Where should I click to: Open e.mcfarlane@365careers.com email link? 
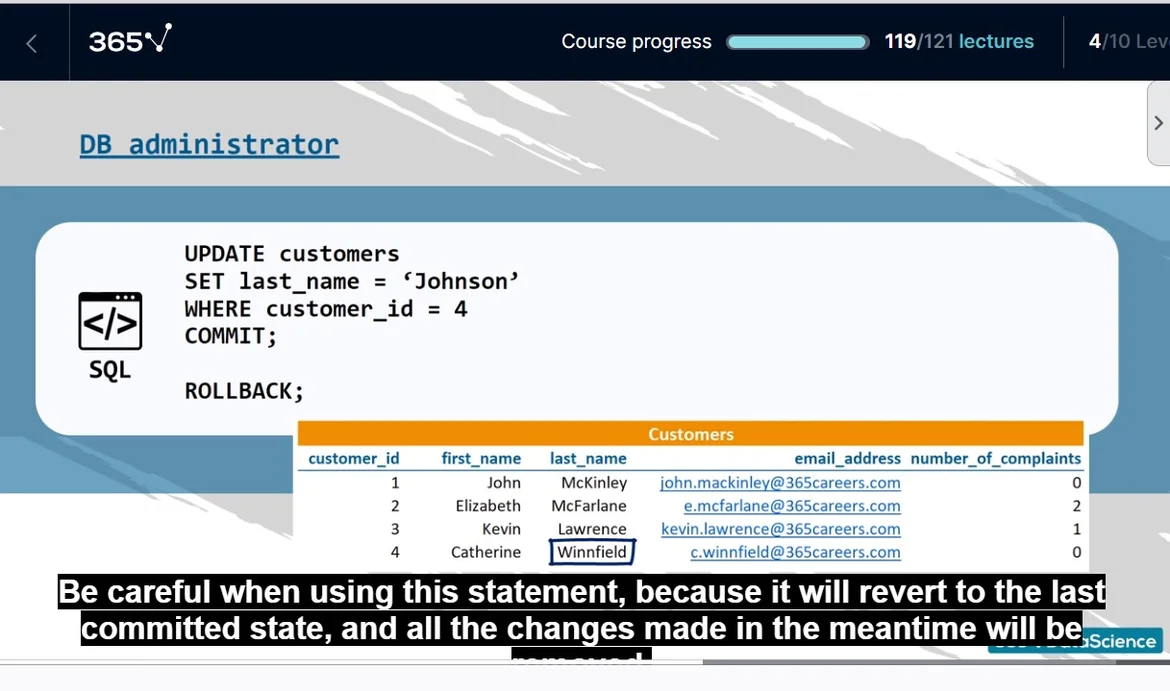coord(792,506)
